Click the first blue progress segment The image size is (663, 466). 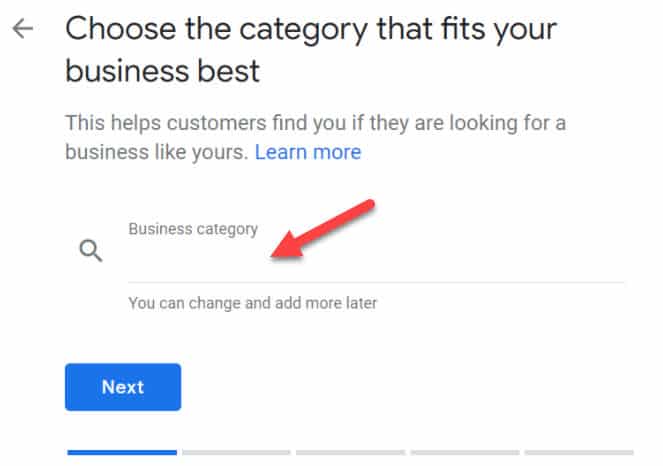(x=121, y=452)
